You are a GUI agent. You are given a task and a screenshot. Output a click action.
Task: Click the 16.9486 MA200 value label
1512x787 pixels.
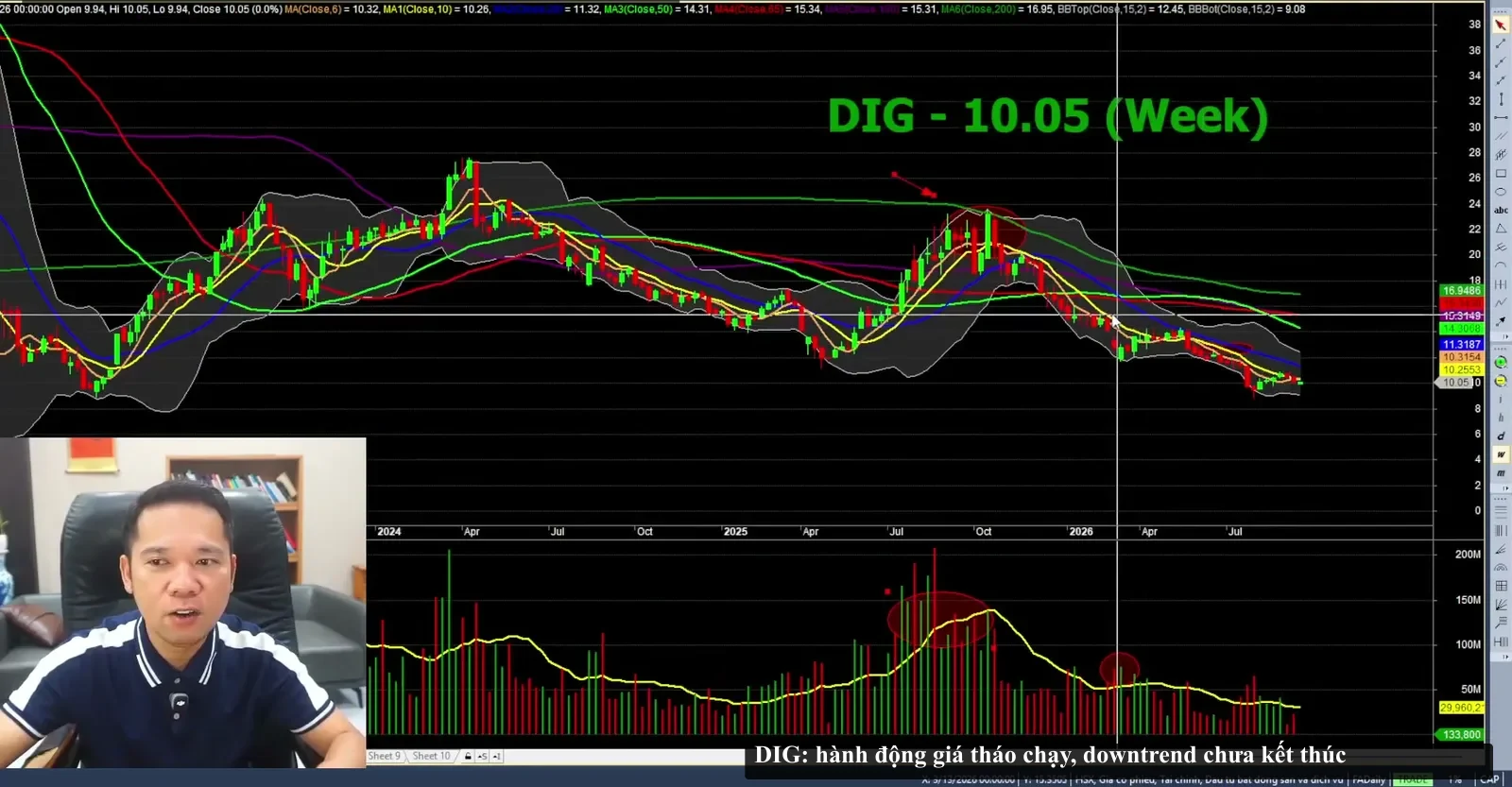1461,291
